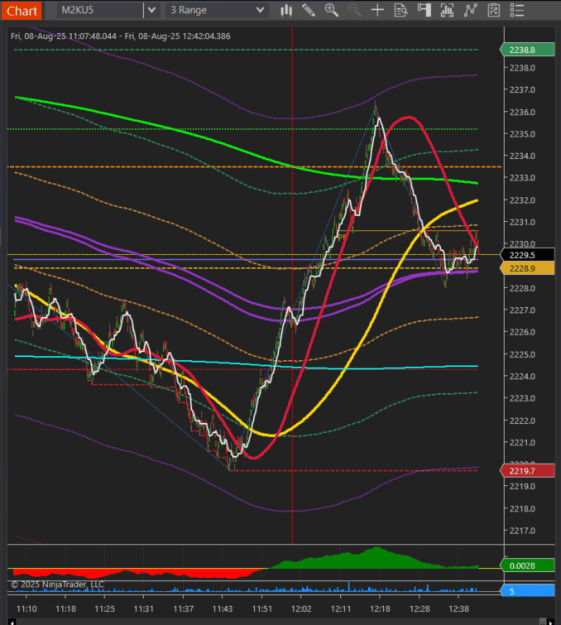Viewport: 561px width, 625px height.
Task: Click the black 2229.5 current price marker
Action: (x=527, y=255)
